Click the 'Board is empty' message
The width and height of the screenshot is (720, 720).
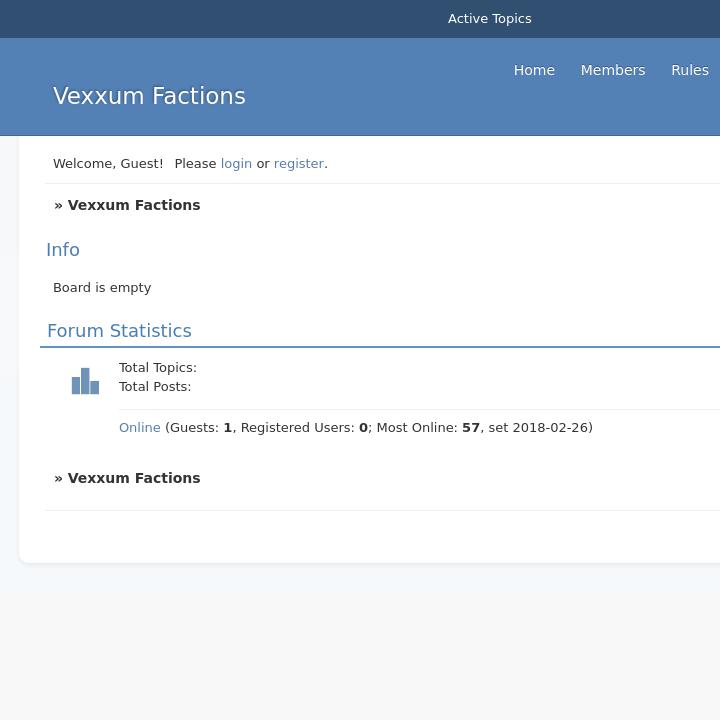tap(102, 288)
